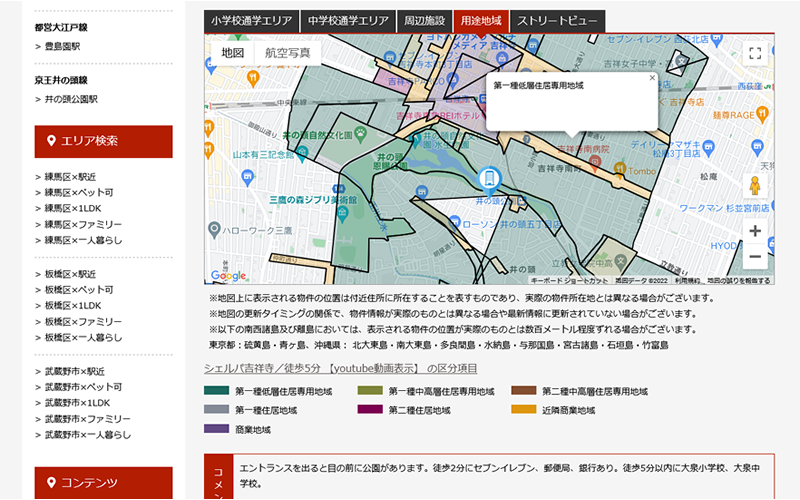The image size is (800, 500).
Task: Open the 小学校通学エリア tab
Action: (x=250, y=21)
